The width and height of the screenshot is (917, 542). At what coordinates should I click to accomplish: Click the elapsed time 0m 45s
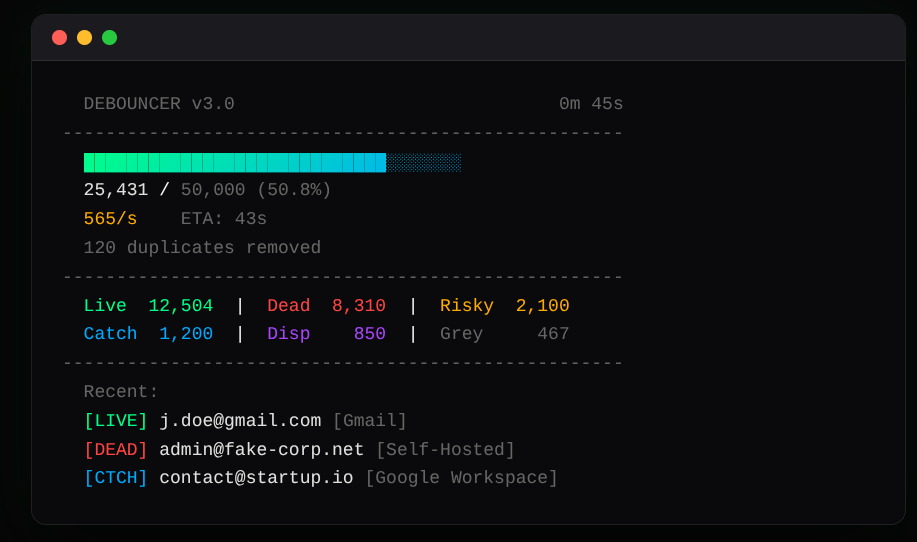click(x=591, y=103)
